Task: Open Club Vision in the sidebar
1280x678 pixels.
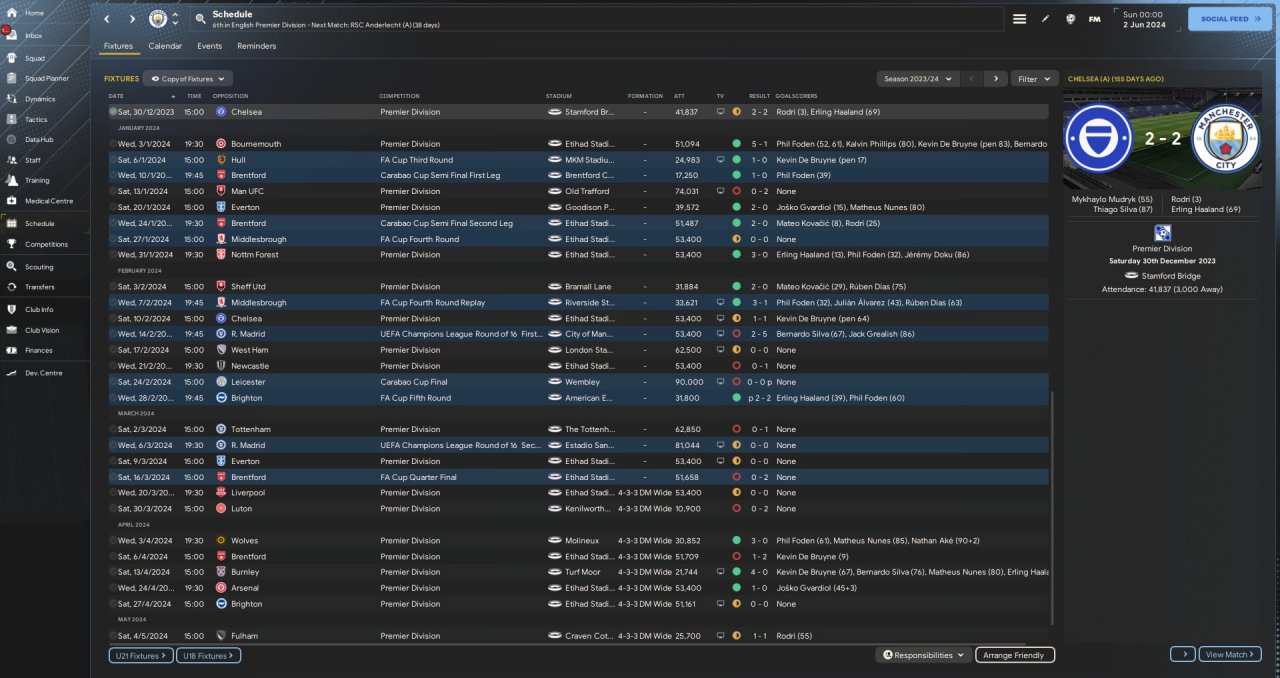Action: [44, 330]
